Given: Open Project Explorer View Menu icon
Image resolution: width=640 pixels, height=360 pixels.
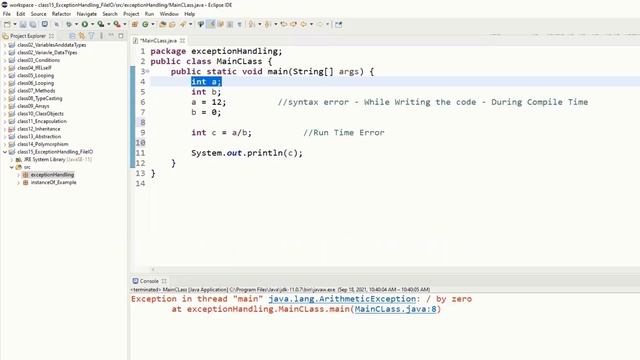Looking at the screenshot, I should 101,36.
